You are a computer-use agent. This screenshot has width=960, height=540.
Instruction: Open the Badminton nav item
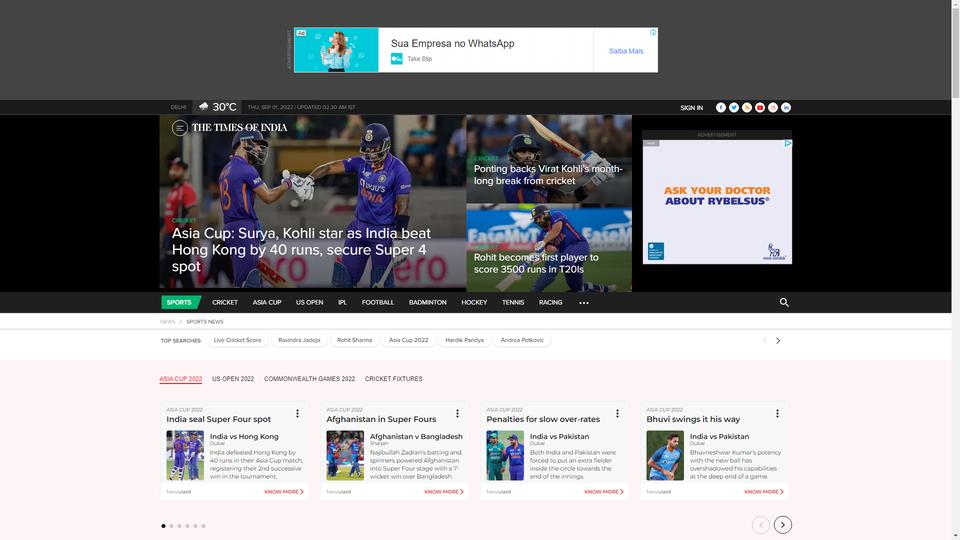point(427,302)
